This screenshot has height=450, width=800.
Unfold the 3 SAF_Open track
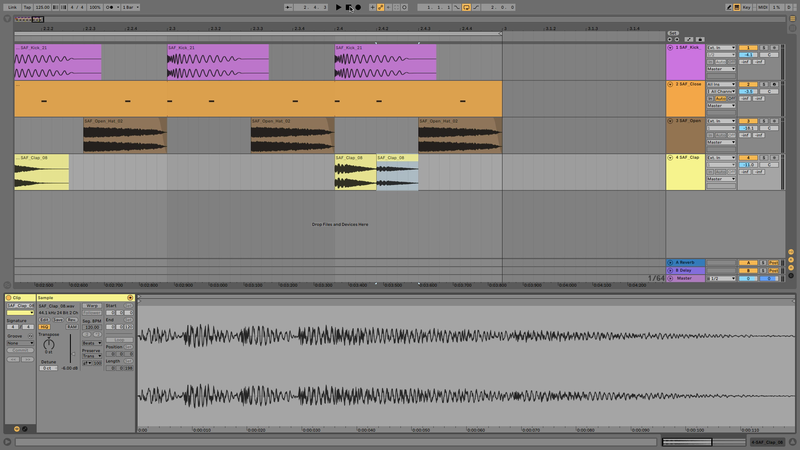(670, 121)
